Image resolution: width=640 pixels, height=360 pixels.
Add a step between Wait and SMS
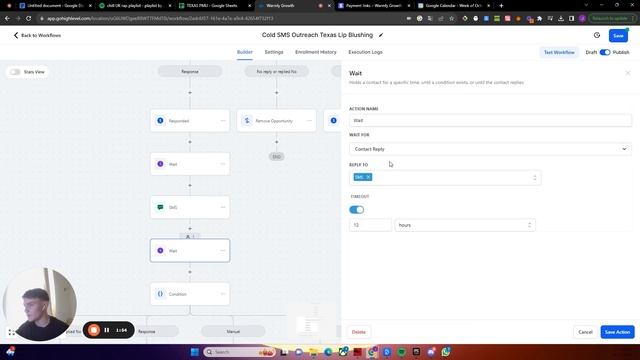pyautogui.click(x=190, y=185)
